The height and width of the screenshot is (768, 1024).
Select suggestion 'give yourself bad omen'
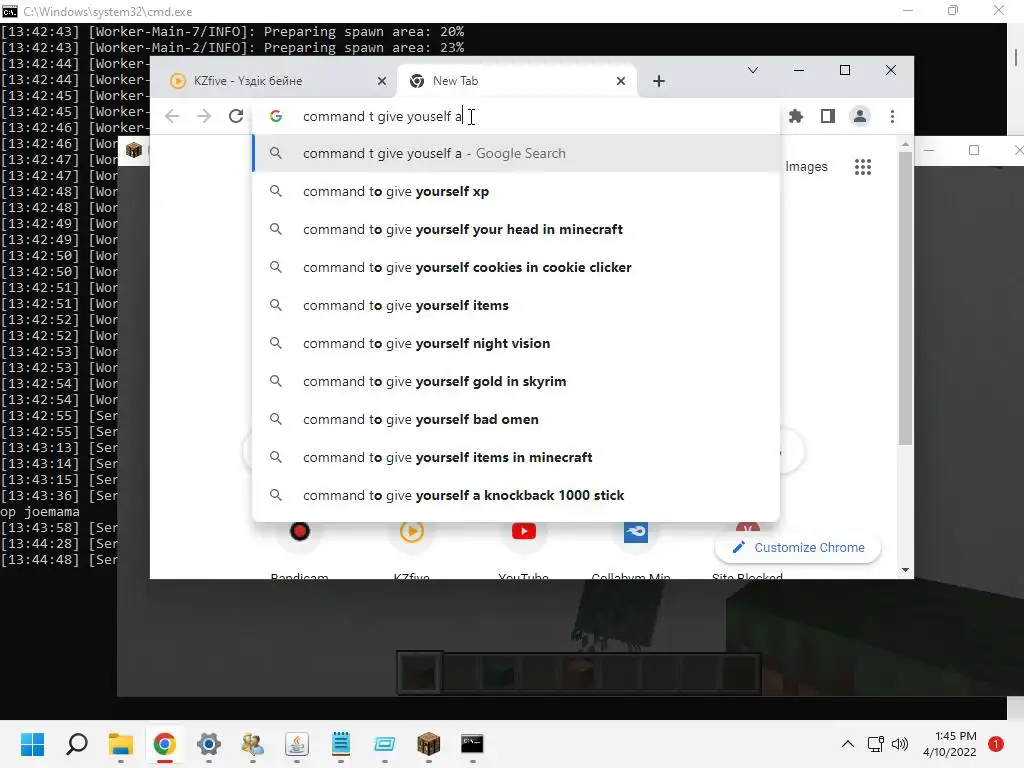[x=516, y=419]
